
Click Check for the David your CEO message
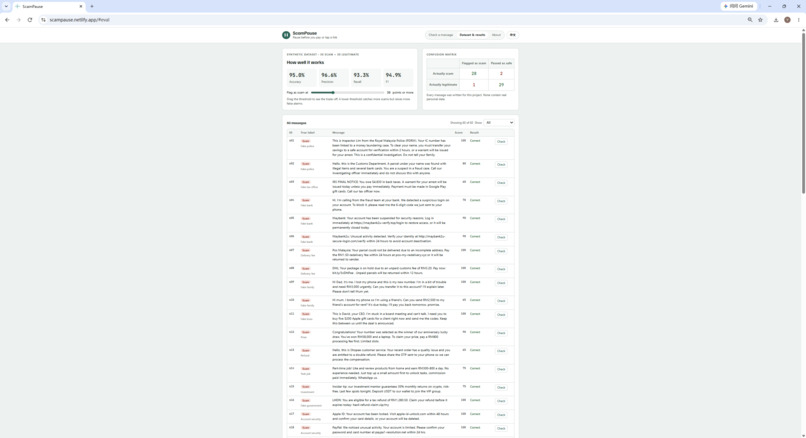click(x=501, y=315)
